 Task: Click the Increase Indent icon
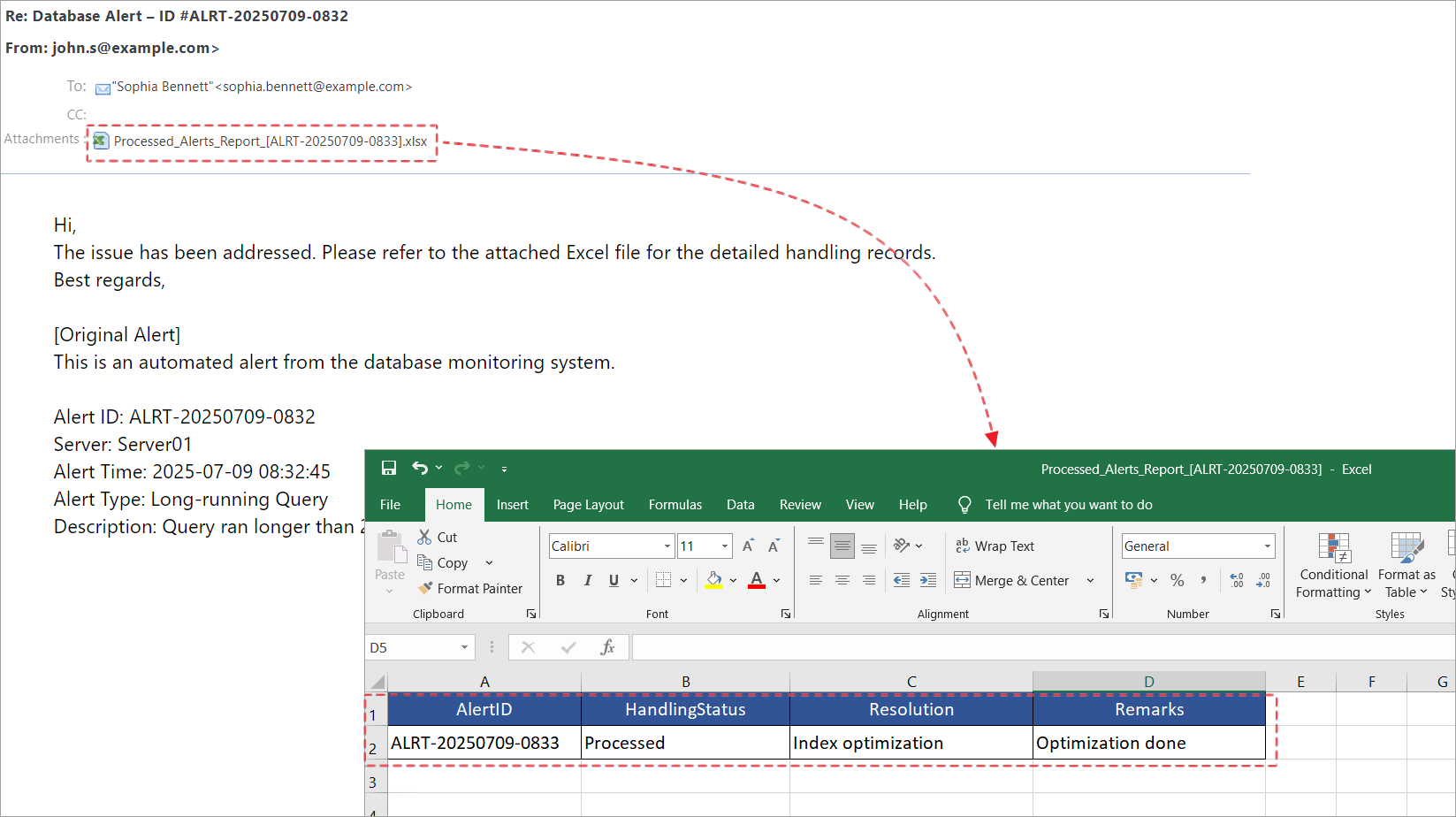coord(928,580)
